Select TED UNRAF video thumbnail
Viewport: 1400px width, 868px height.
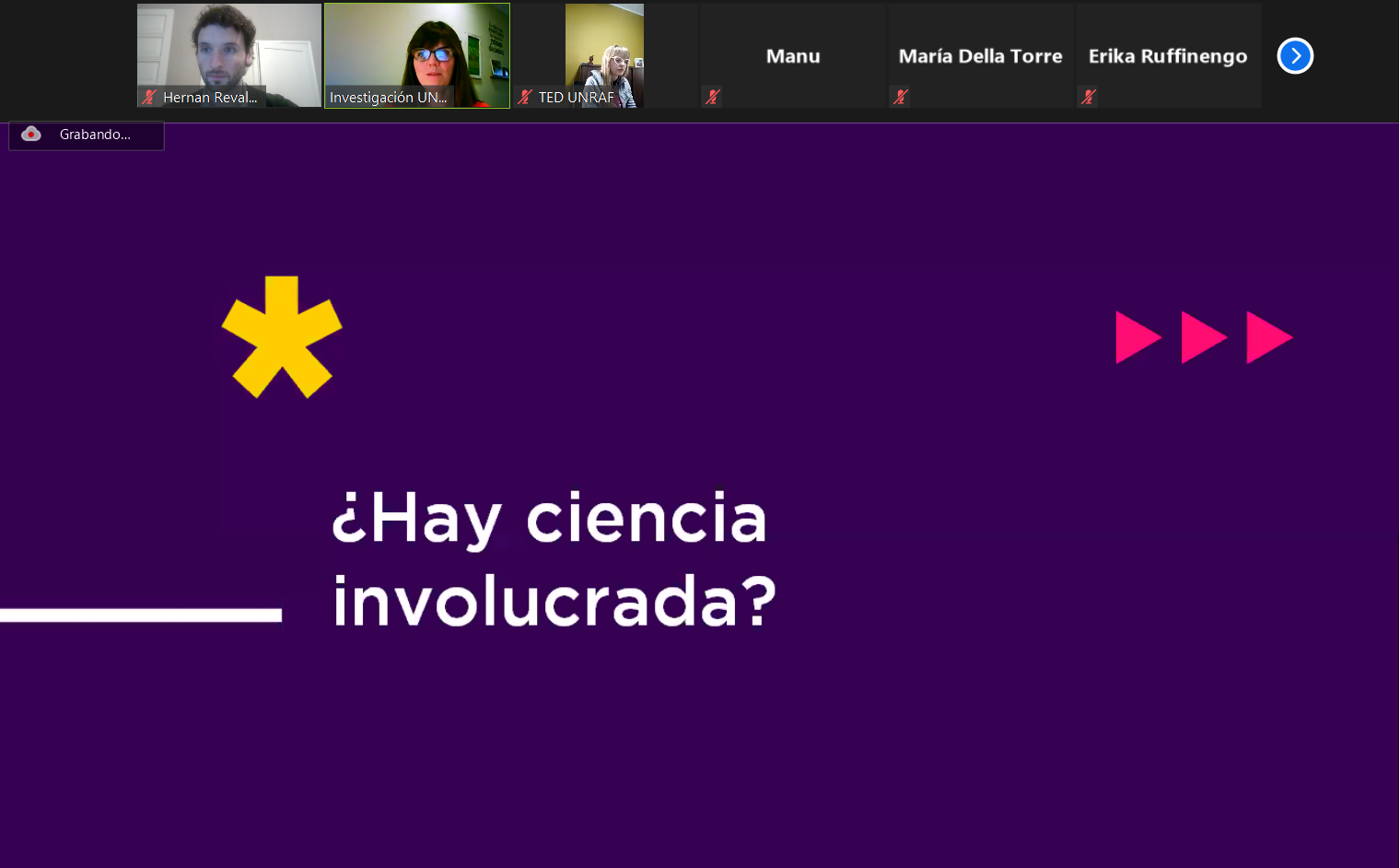pos(604,55)
